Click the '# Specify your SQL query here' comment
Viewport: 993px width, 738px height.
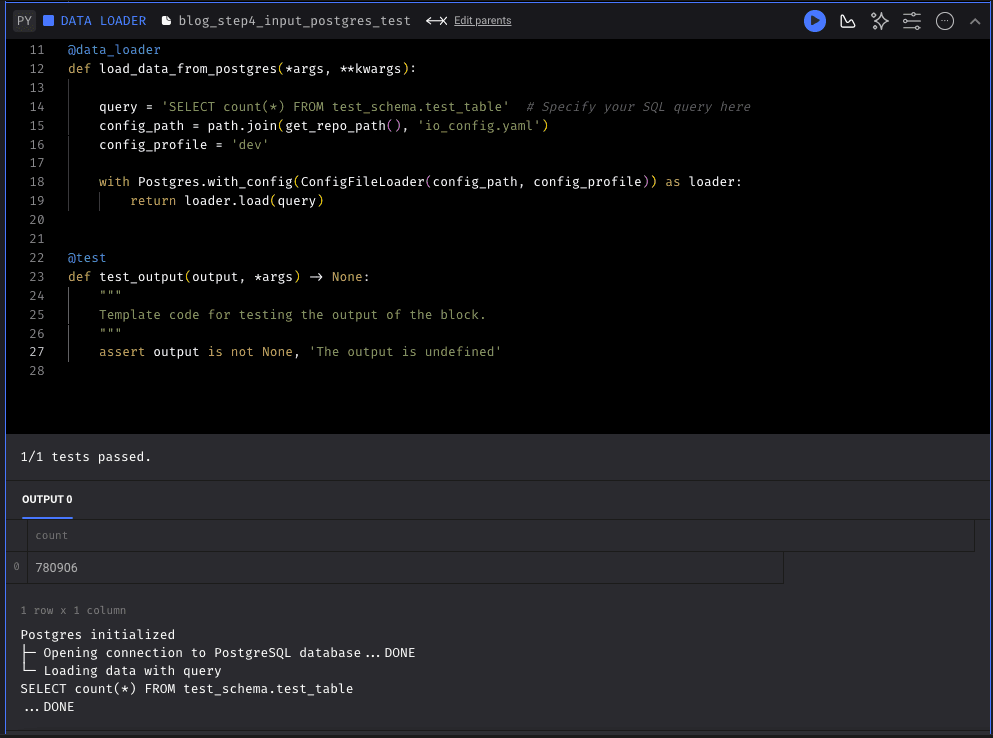[x=638, y=106]
